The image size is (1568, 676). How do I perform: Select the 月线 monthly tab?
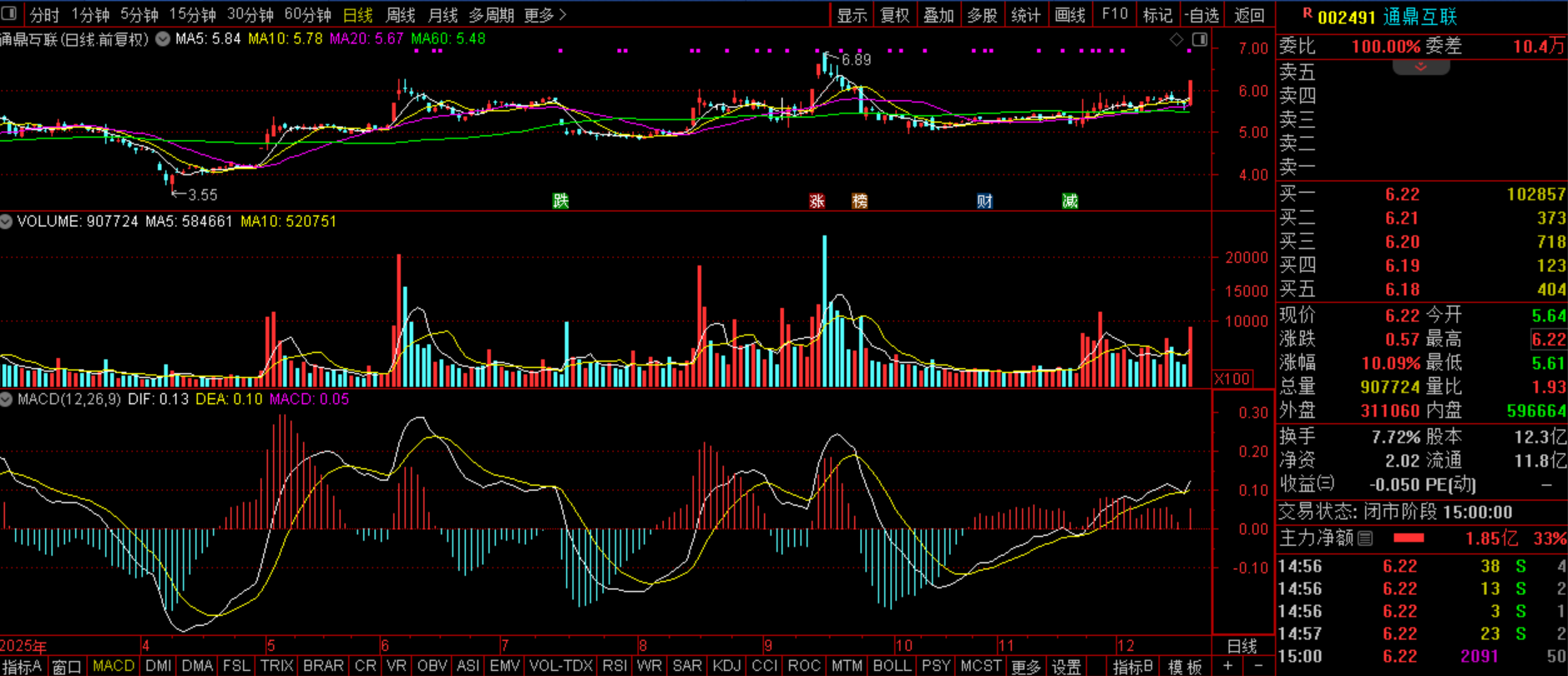(x=443, y=15)
